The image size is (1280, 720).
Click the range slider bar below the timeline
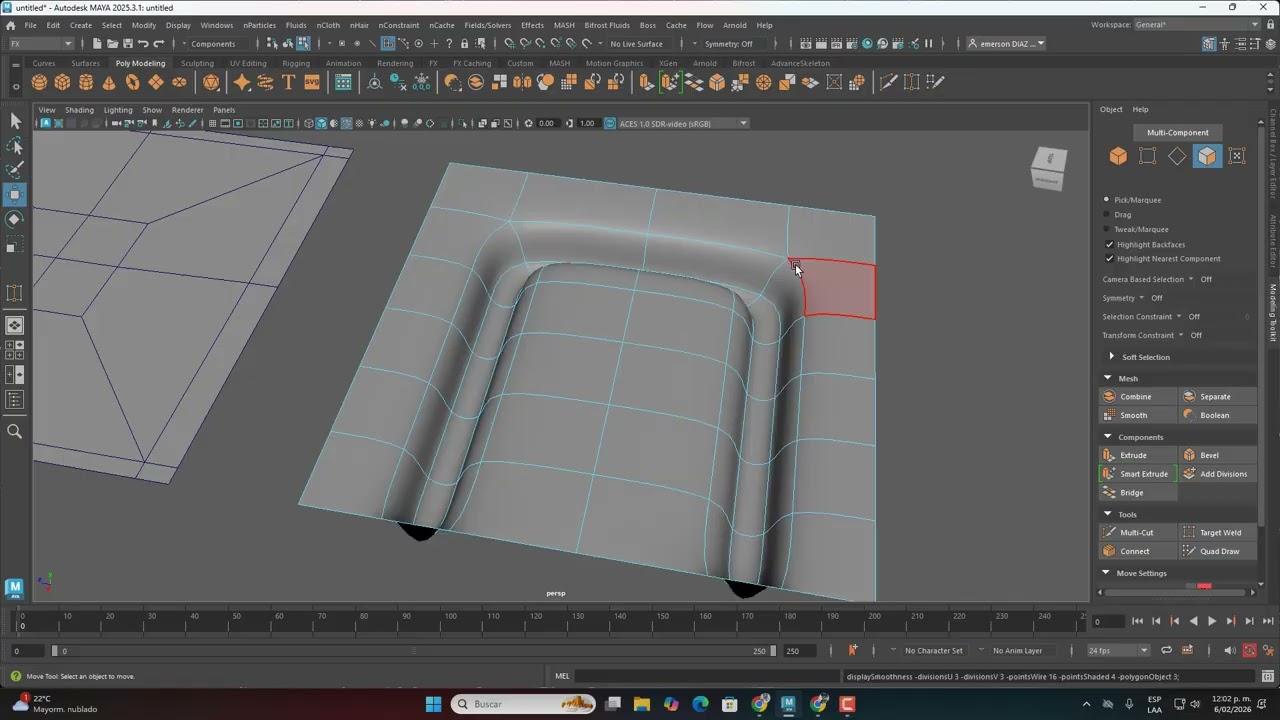coord(412,651)
